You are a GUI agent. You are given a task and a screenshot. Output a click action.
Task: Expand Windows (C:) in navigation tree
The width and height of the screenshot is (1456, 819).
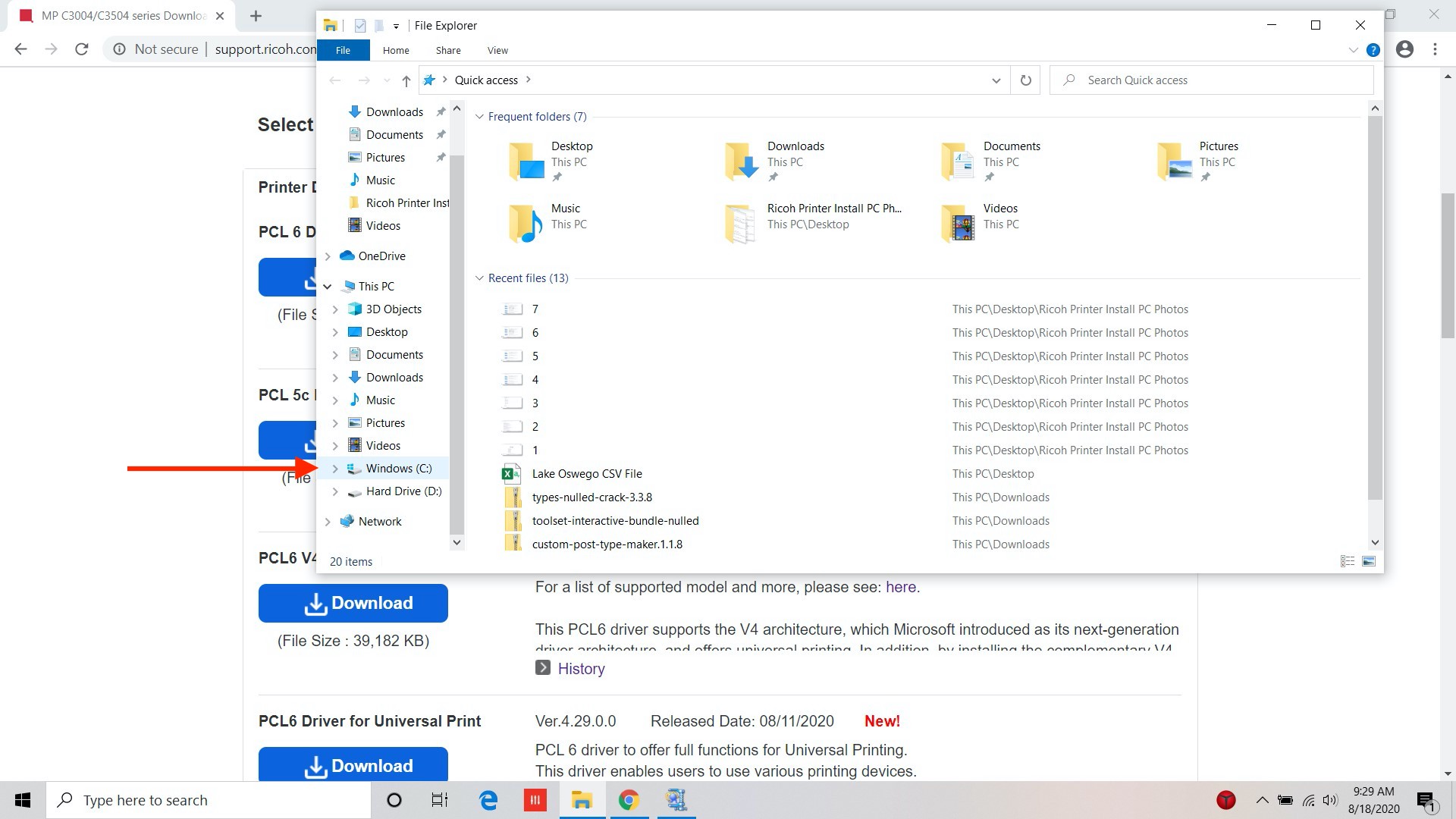click(335, 469)
